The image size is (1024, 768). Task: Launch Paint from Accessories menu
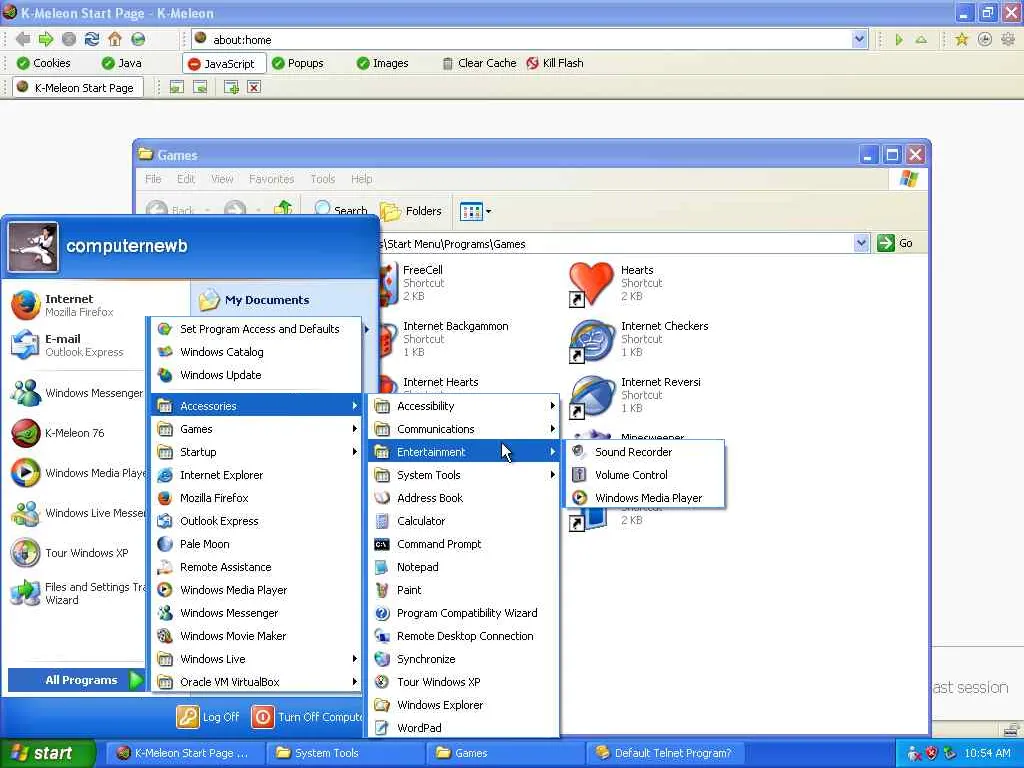point(464,590)
